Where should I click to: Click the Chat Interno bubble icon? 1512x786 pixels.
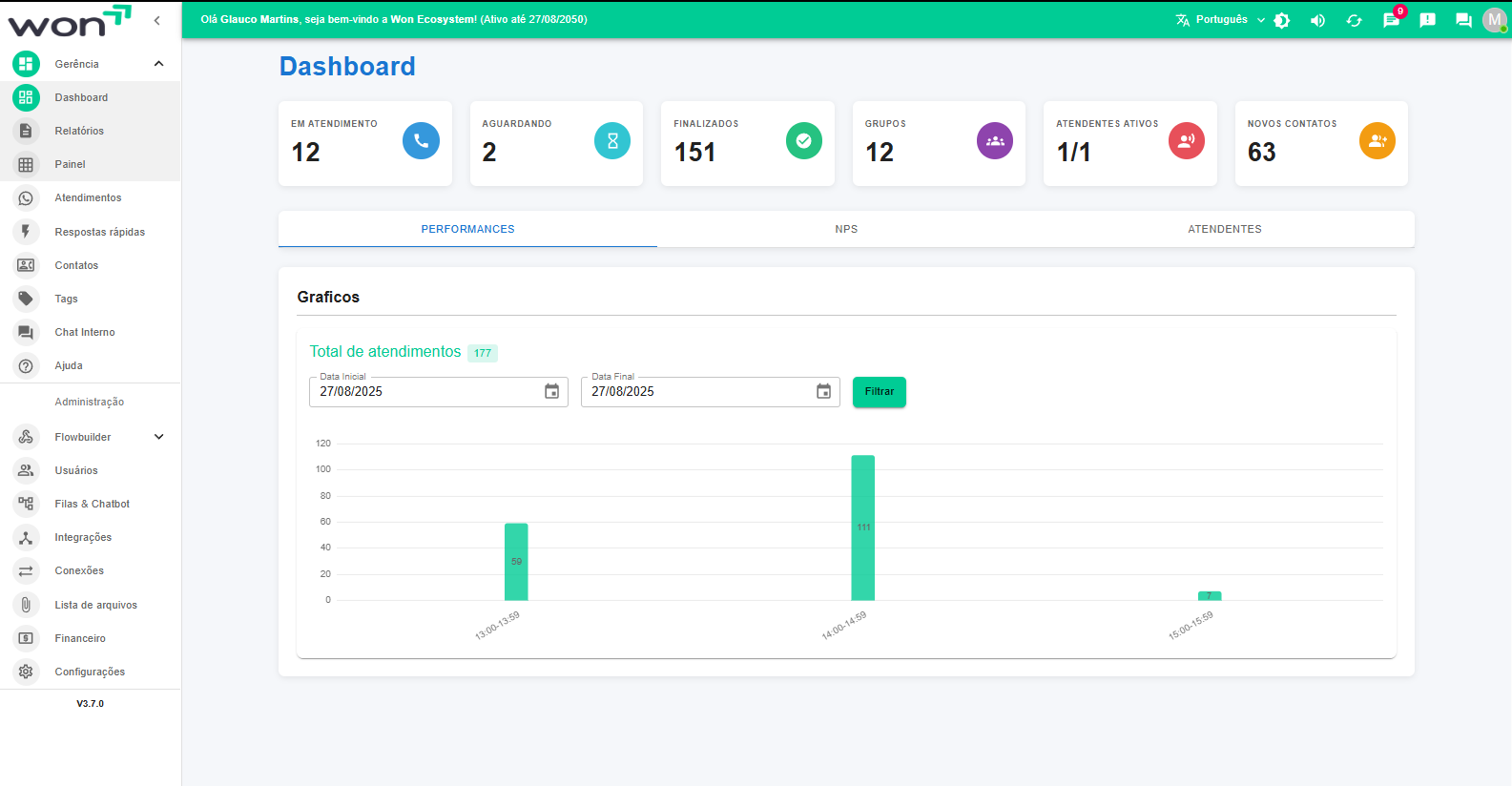(x=26, y=332)
